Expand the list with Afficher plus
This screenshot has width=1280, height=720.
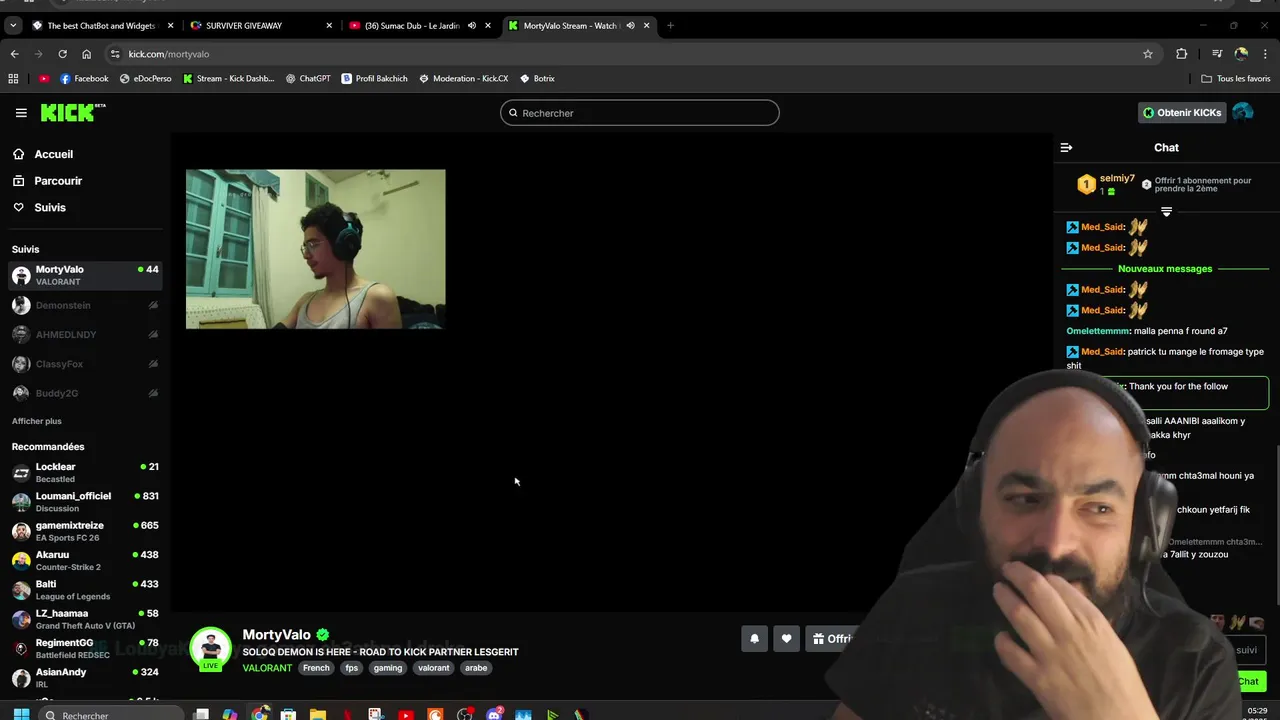click(37, 421)
